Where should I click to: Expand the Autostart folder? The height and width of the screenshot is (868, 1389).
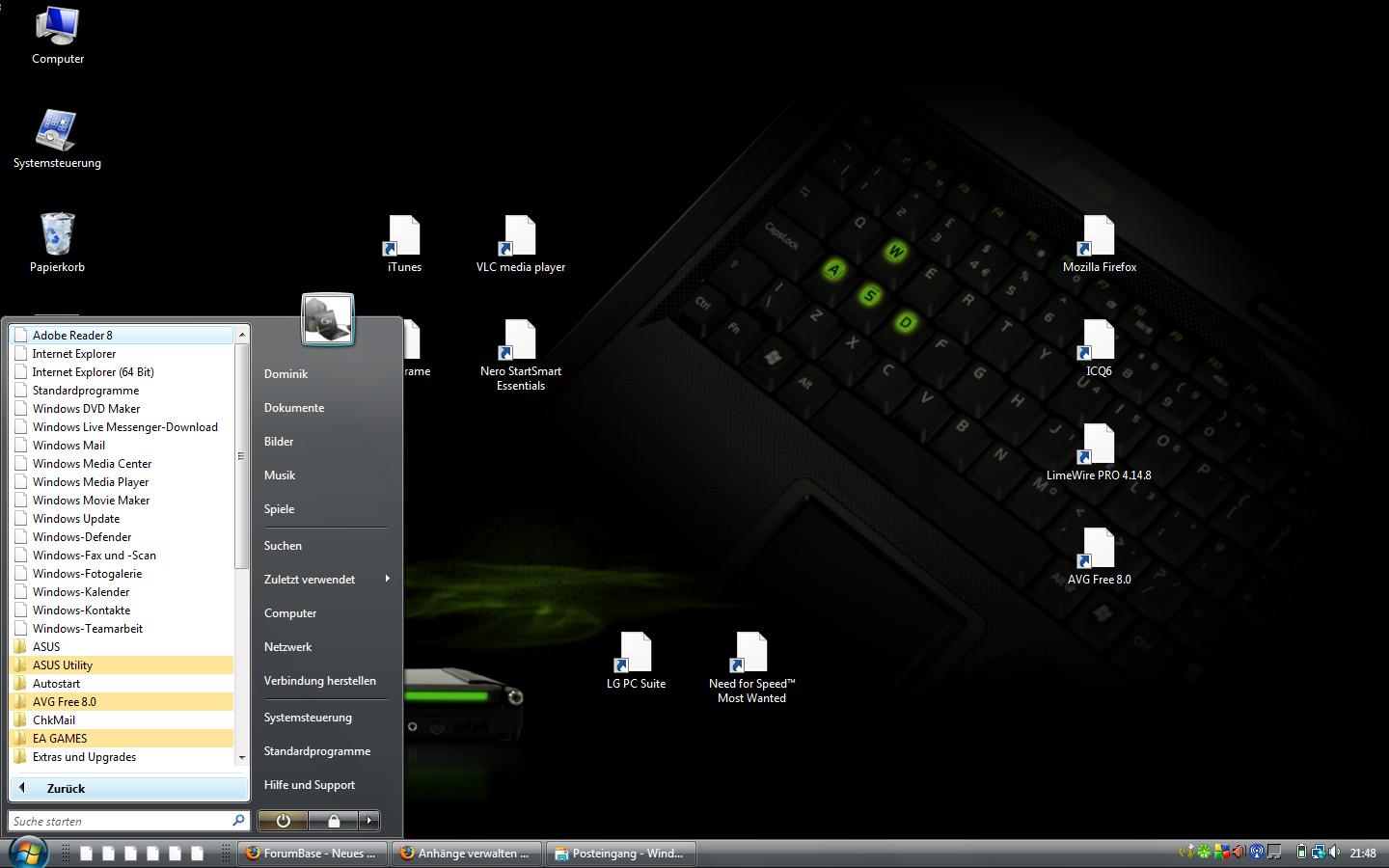click(x=122, y=684)
